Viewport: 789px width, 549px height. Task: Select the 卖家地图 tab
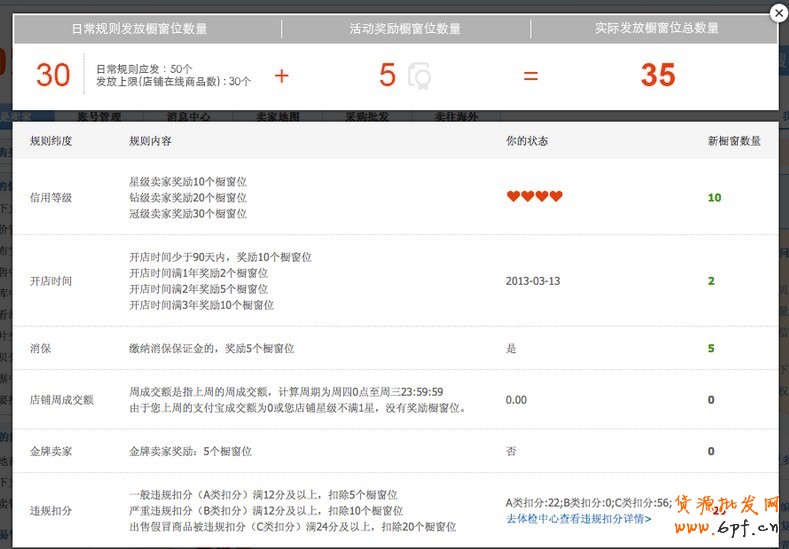274,116
